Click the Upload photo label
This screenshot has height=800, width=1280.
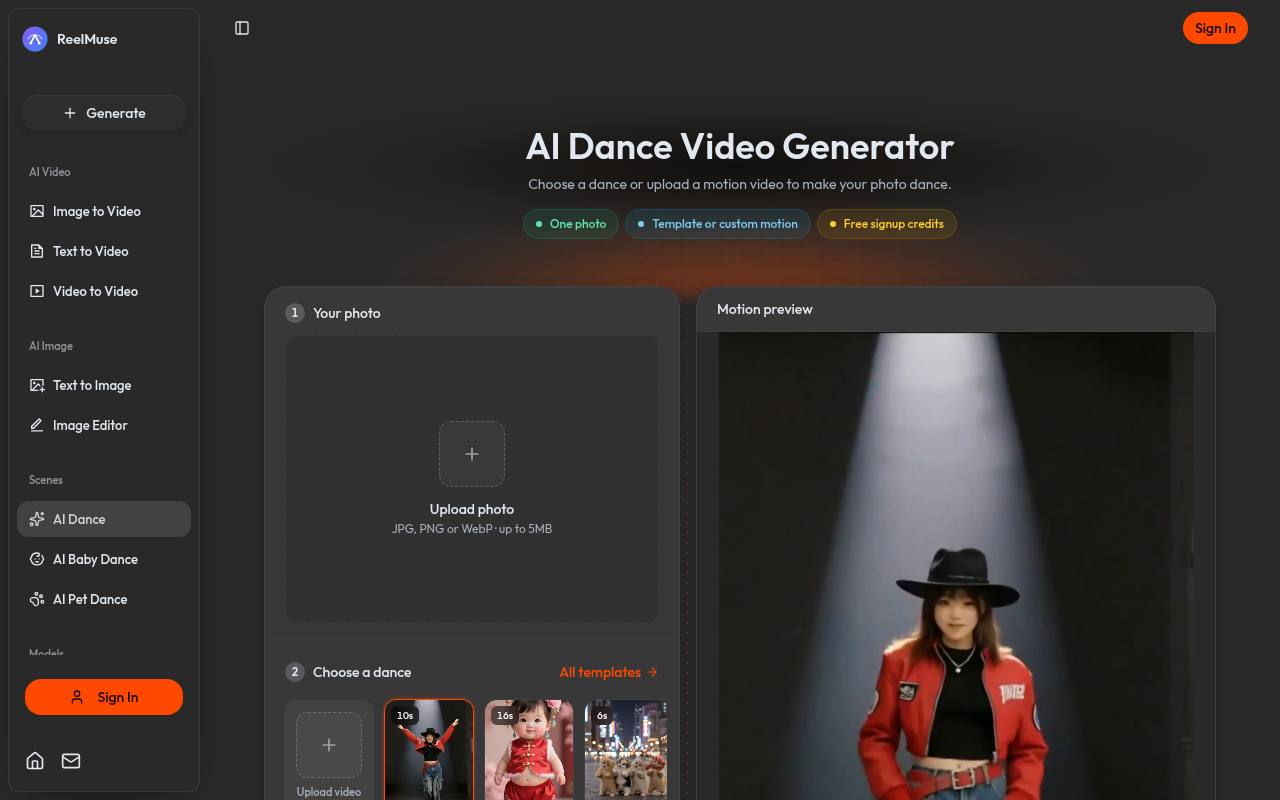click(472, 509)
